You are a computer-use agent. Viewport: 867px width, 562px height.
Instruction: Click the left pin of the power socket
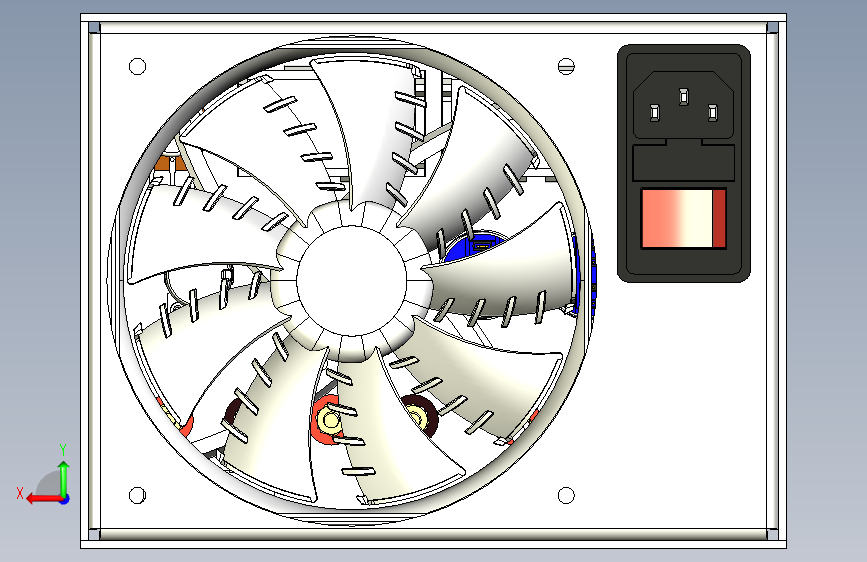pyautogui.click(x=655, y=113)
